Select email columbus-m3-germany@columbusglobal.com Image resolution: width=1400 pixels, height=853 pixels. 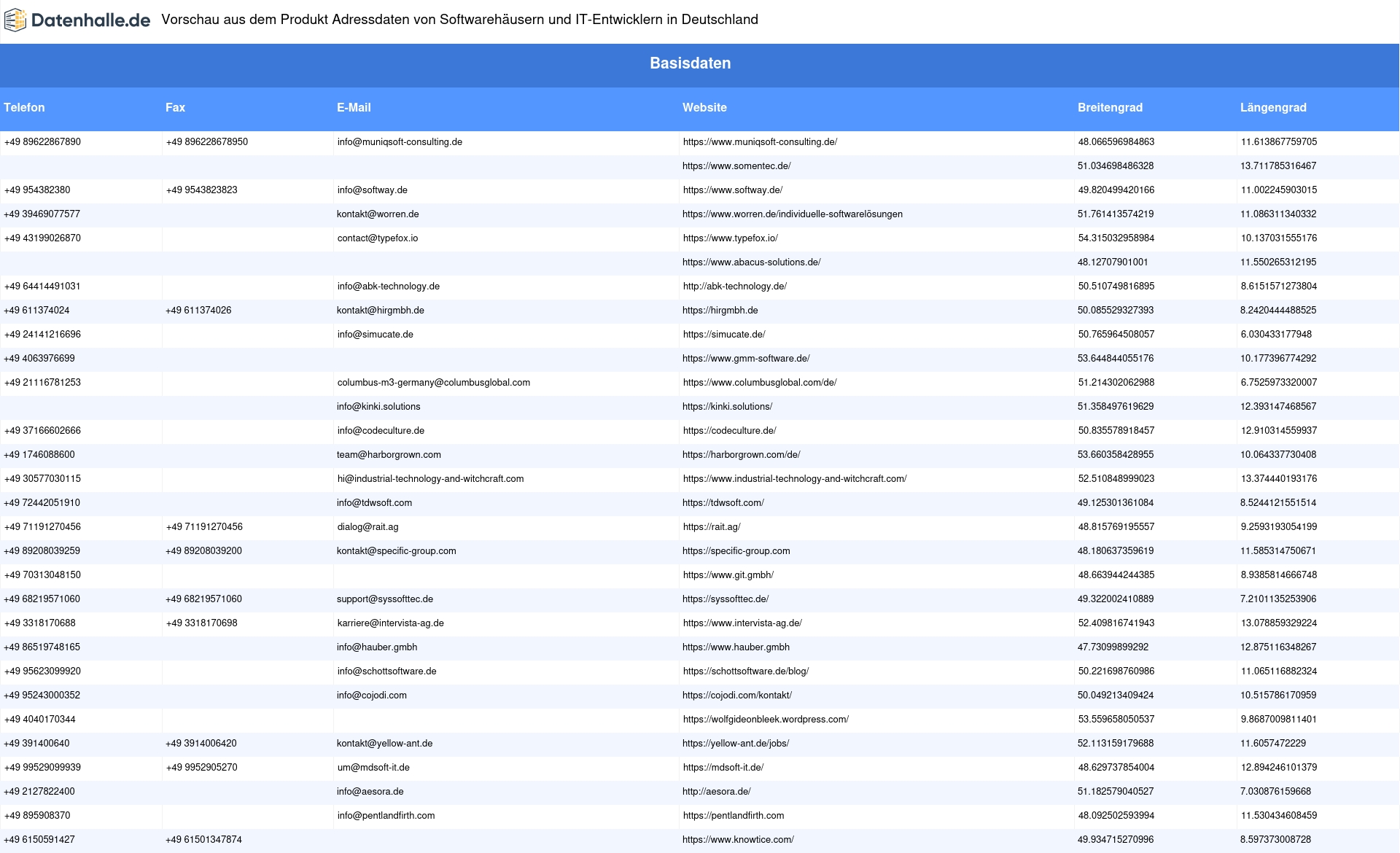coord(434,383)
